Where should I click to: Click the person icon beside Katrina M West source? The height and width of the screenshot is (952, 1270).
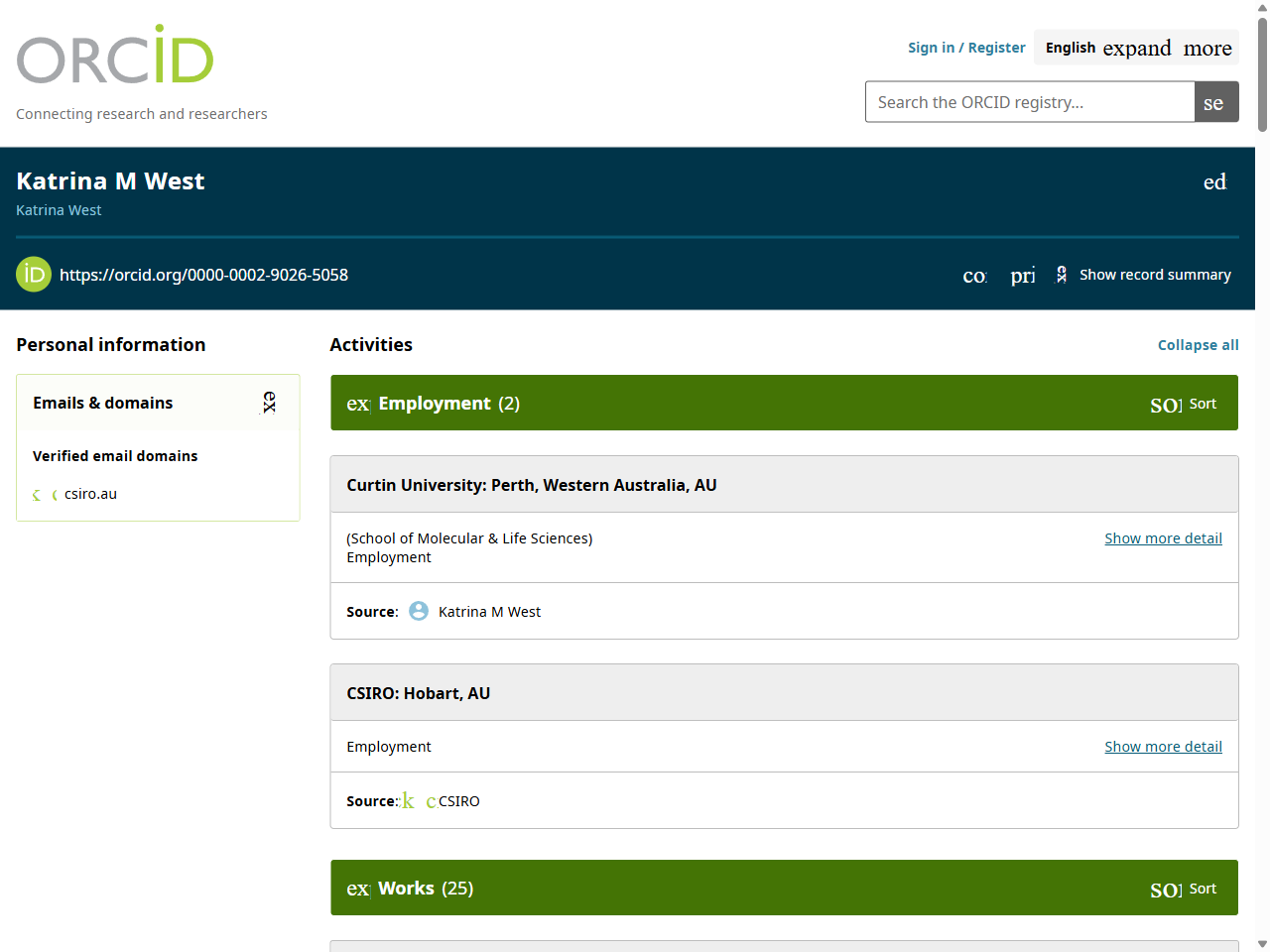point(419,611)
